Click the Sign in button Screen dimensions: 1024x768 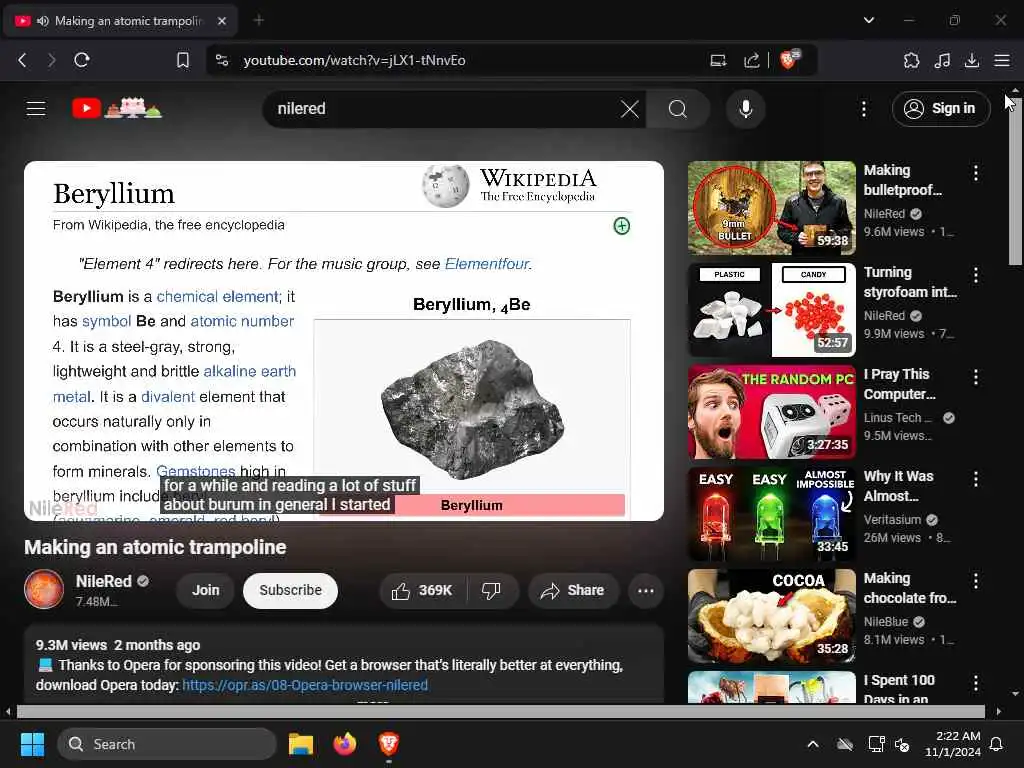(x=940, y=108)
